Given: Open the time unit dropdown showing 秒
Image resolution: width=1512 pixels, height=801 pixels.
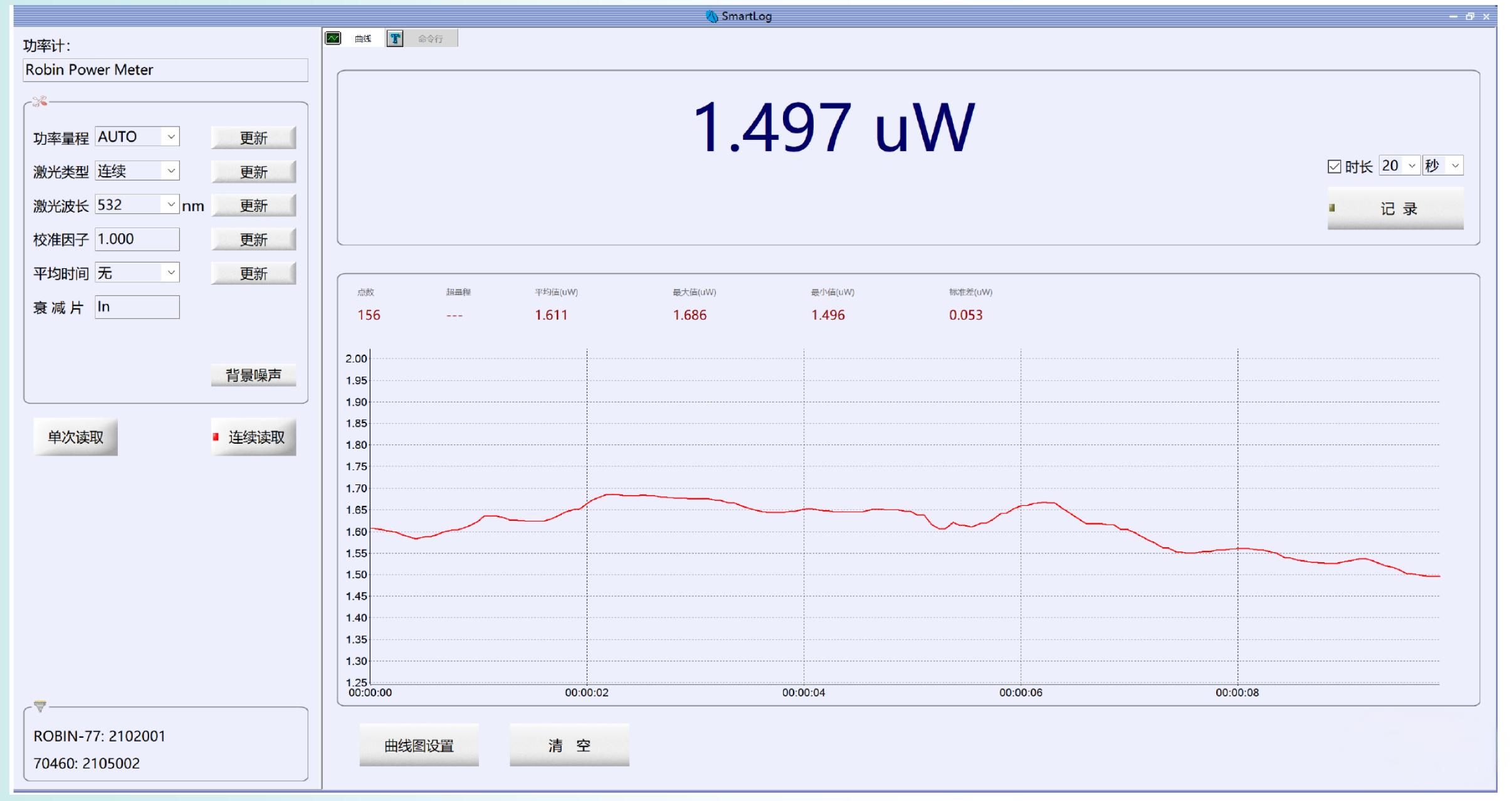Looking at the screenshot, I should [x=1443, y=165].
